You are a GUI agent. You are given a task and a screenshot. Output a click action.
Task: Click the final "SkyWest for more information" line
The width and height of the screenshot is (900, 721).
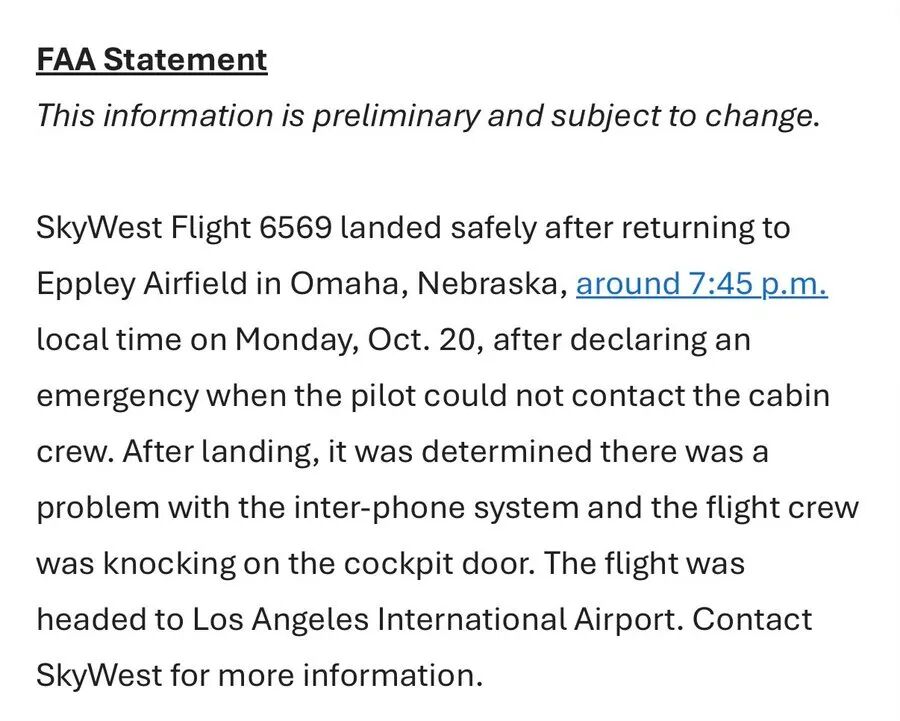(x=259, y=675)
